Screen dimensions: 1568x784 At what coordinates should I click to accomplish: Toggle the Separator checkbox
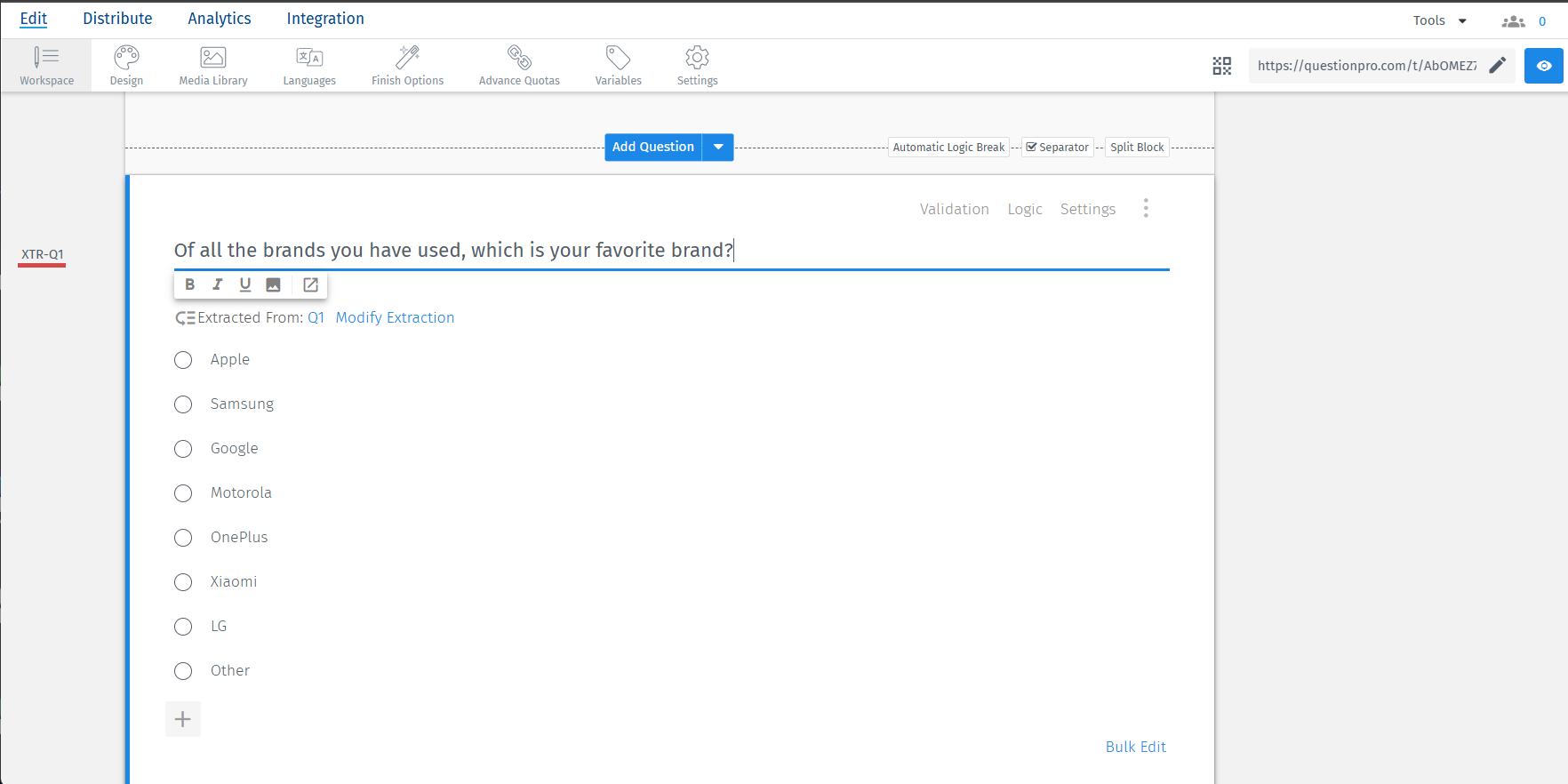(1031, 147)
